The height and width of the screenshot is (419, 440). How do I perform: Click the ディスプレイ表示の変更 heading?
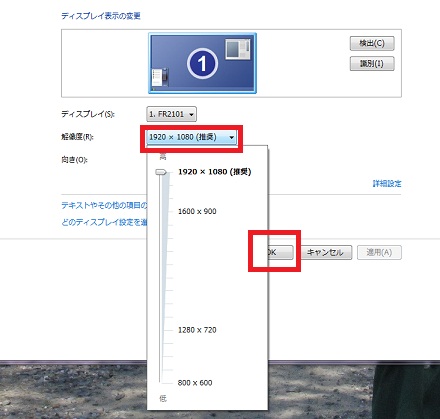(x=101, y=16)
